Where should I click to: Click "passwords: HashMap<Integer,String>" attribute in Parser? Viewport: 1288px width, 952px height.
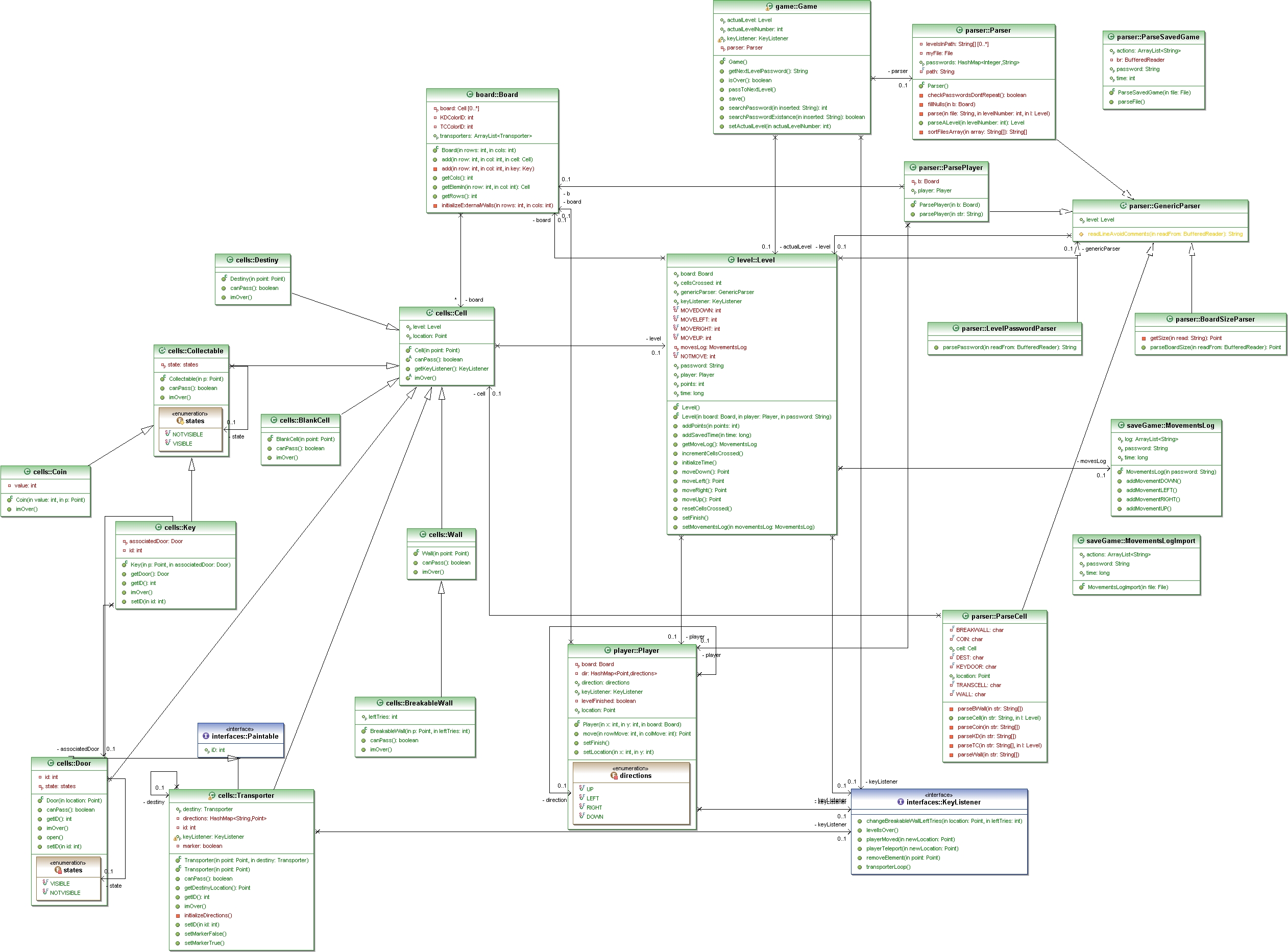click(x=972, y=62)
